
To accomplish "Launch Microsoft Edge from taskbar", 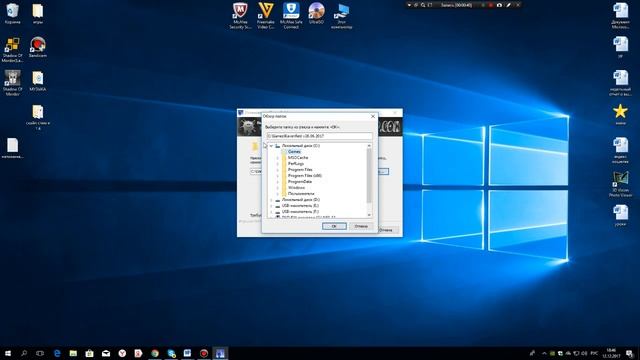I will [57, 353].
